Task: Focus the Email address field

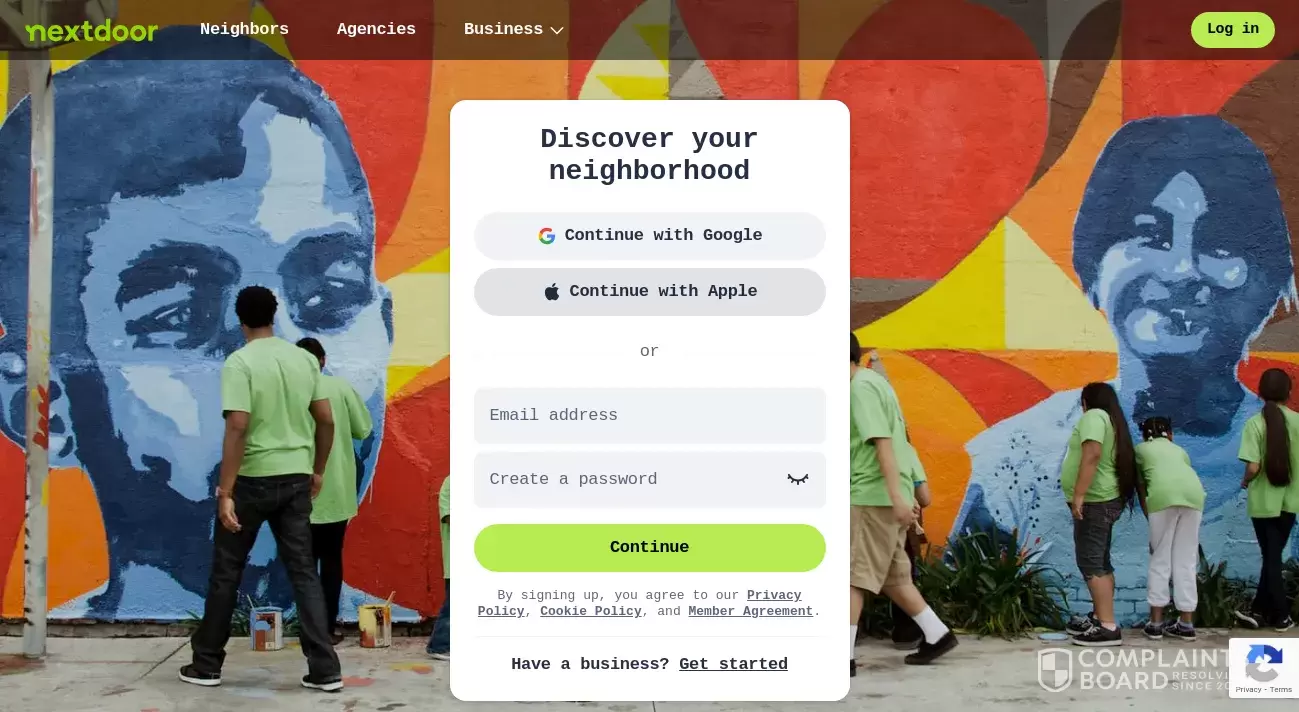Action: point(650,415)
